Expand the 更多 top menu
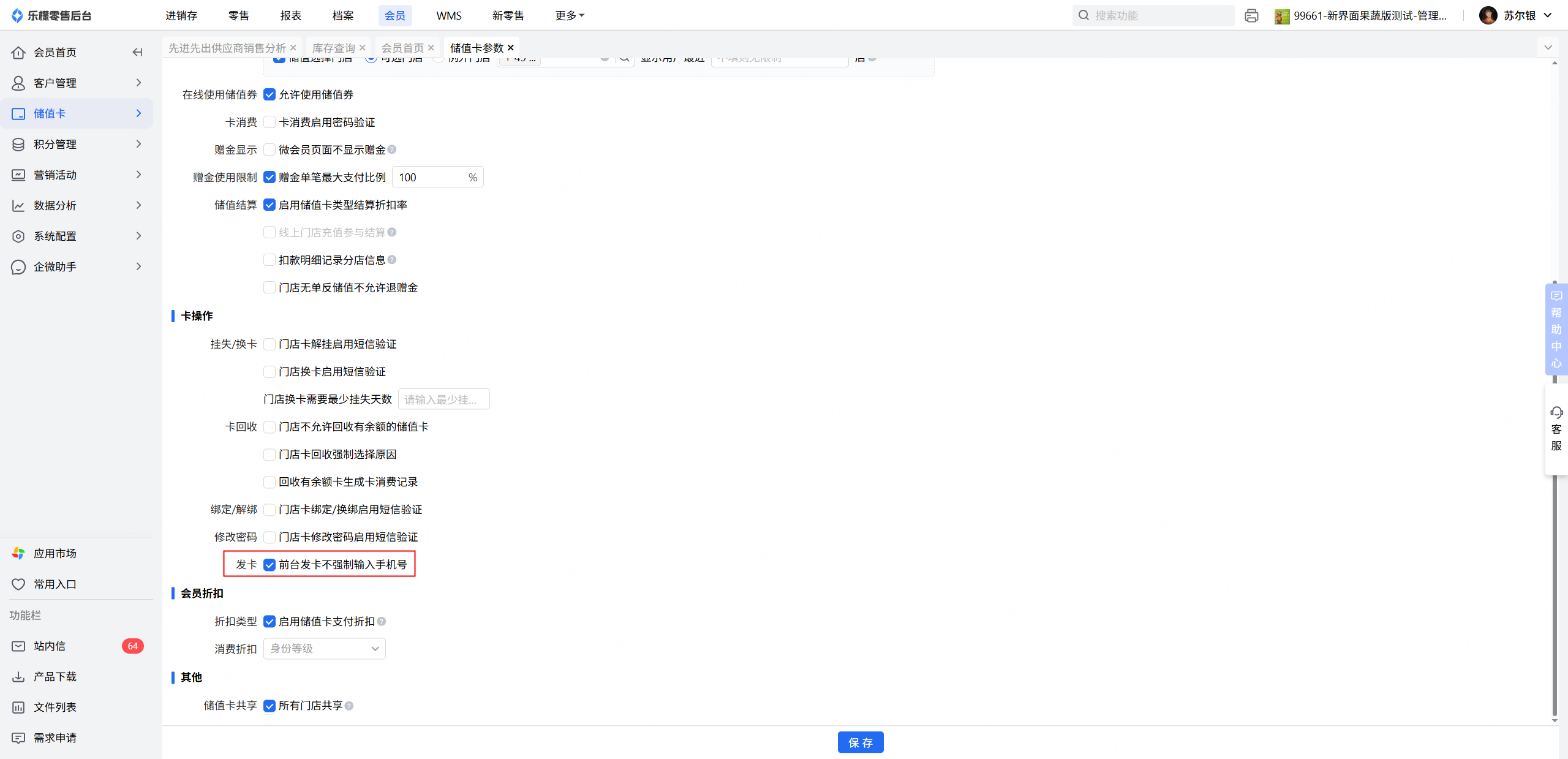This screenshot has width=1568, height=759. 570,15
